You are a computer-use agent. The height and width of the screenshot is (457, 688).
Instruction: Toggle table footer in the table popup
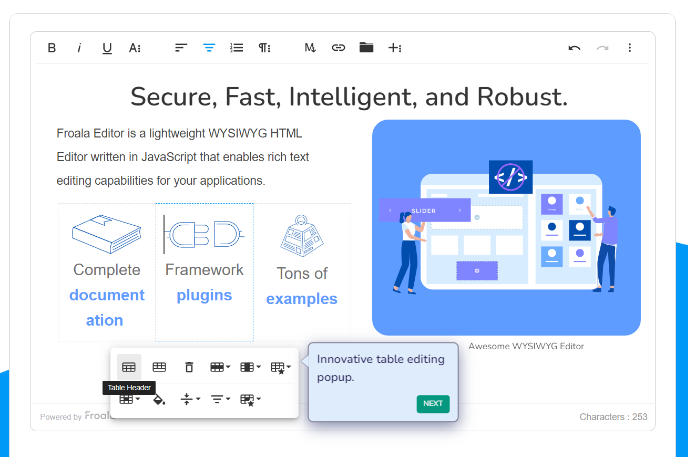coord(159,367)
